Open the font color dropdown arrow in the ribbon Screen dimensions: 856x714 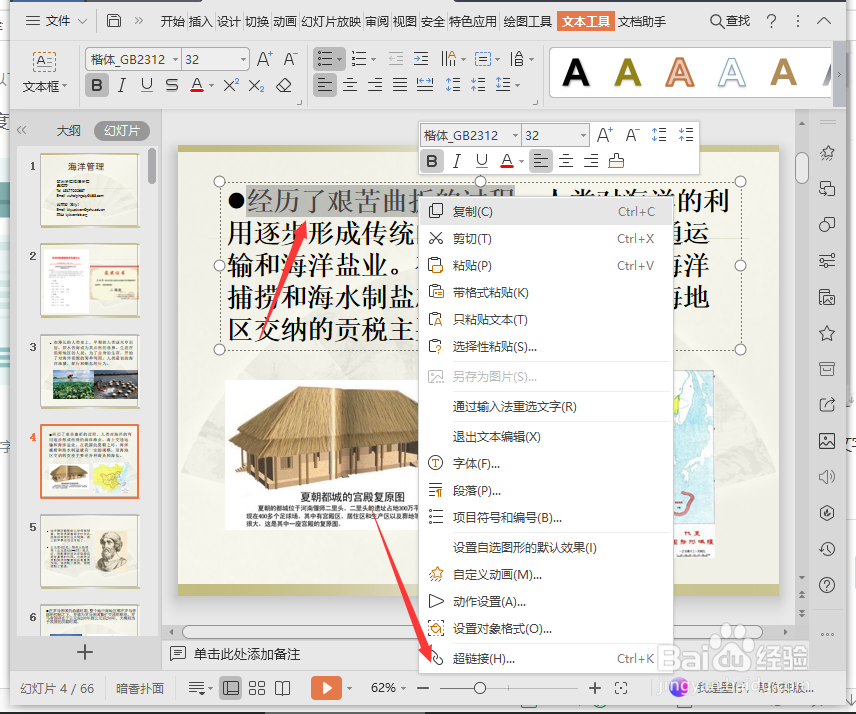[211, 86]
